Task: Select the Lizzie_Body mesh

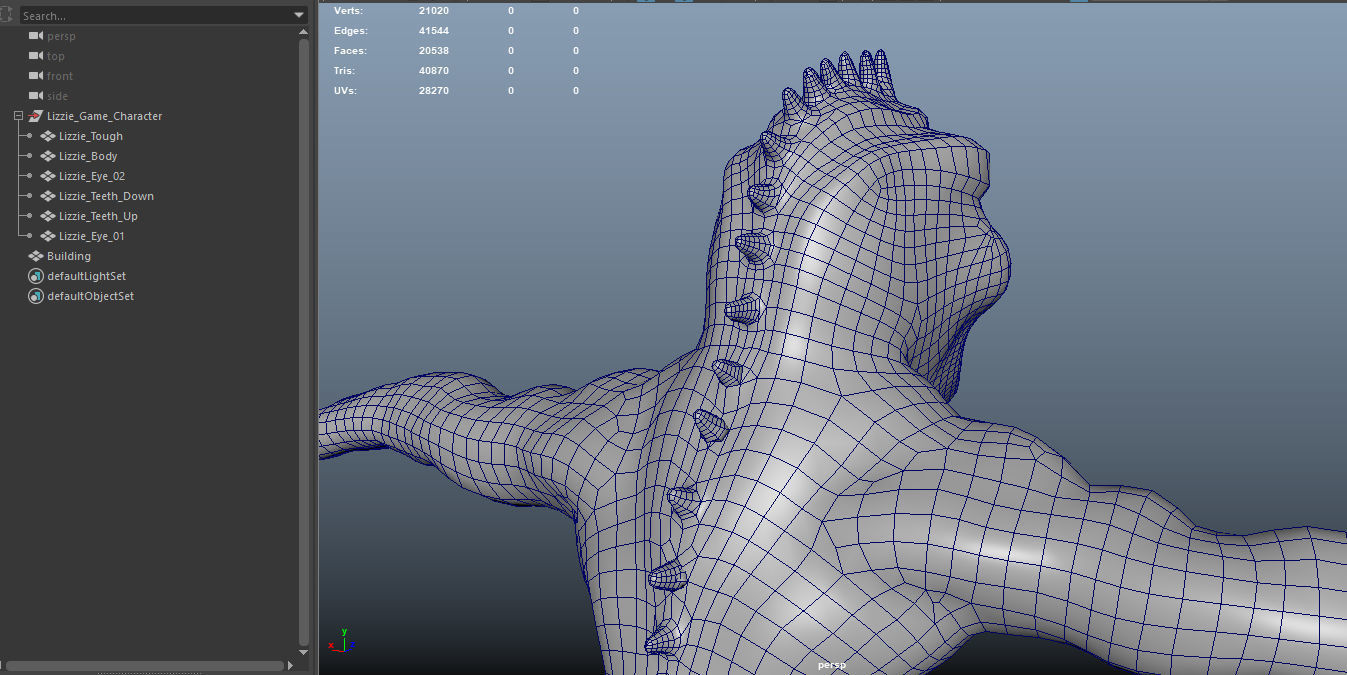Action: pyautogui.click(x=88, y=156)
